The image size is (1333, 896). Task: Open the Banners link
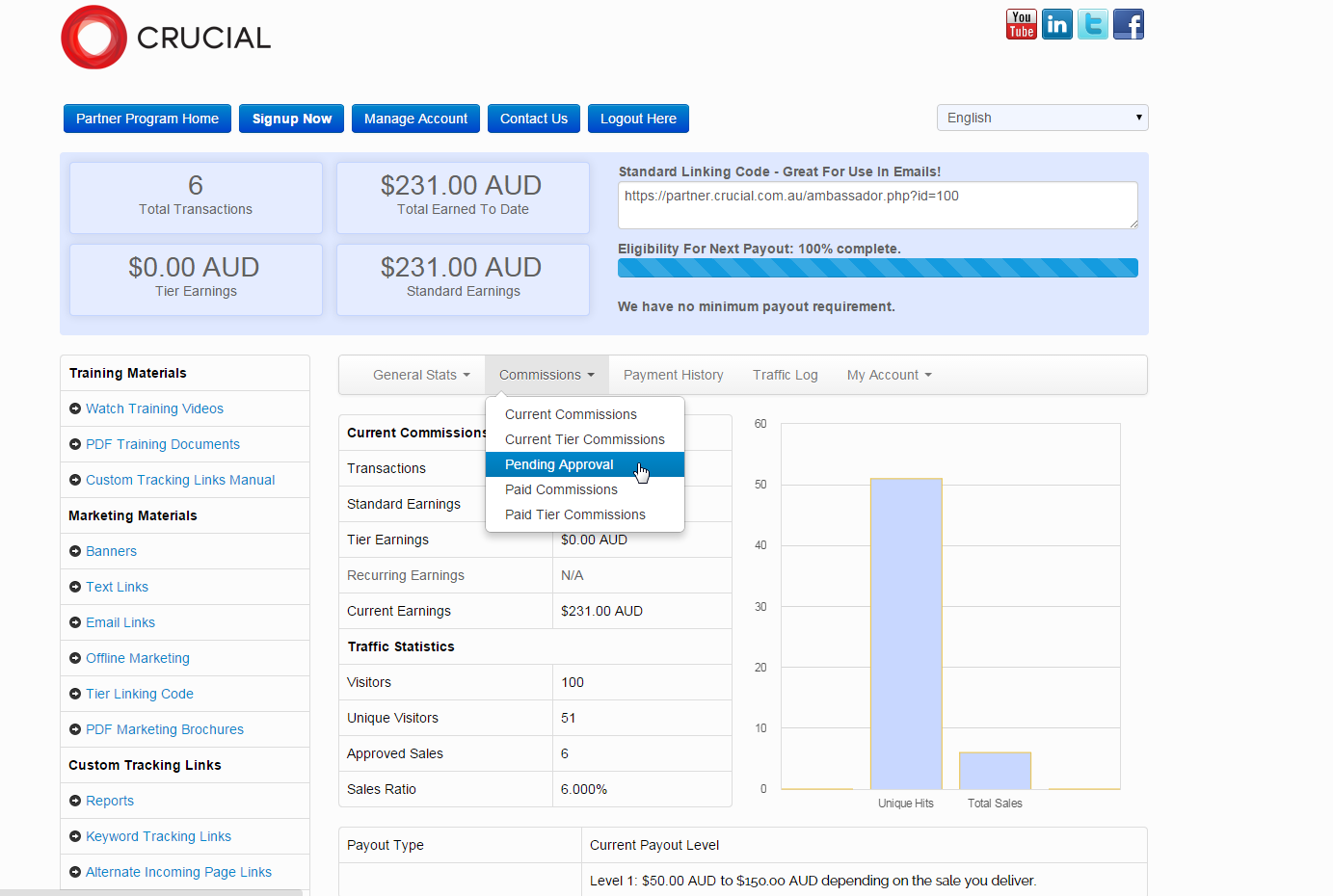[x=111, y=551]
